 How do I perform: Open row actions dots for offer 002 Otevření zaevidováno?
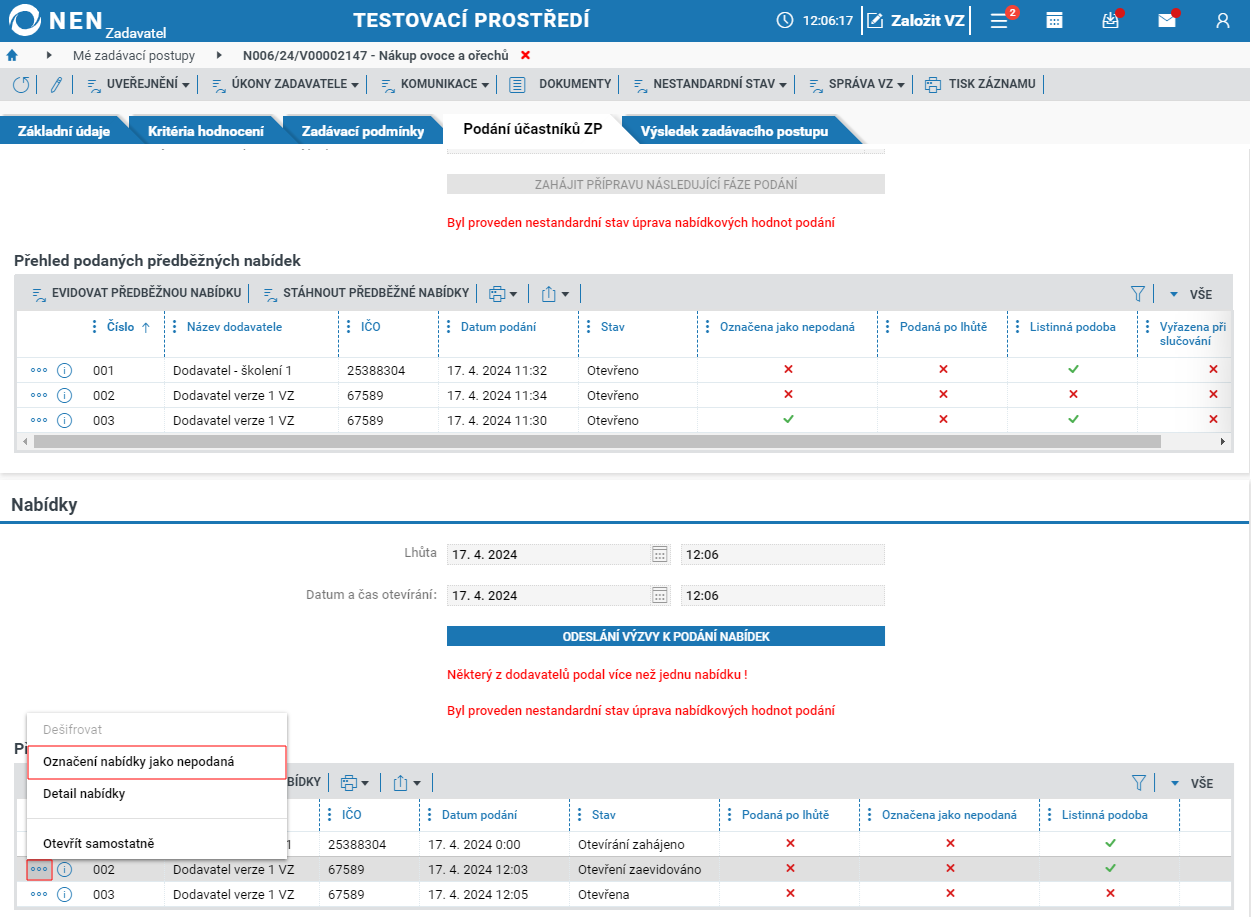[x=39, y=869]
